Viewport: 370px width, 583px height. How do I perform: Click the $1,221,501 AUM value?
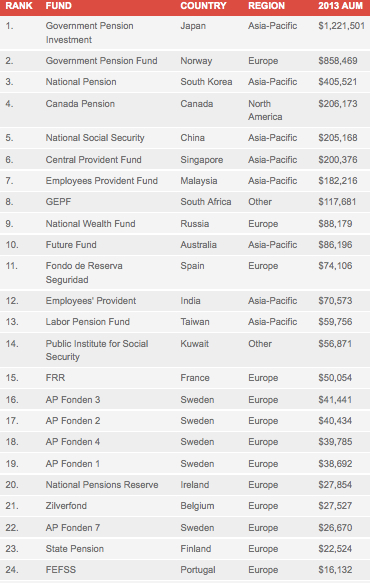(341, 26)
